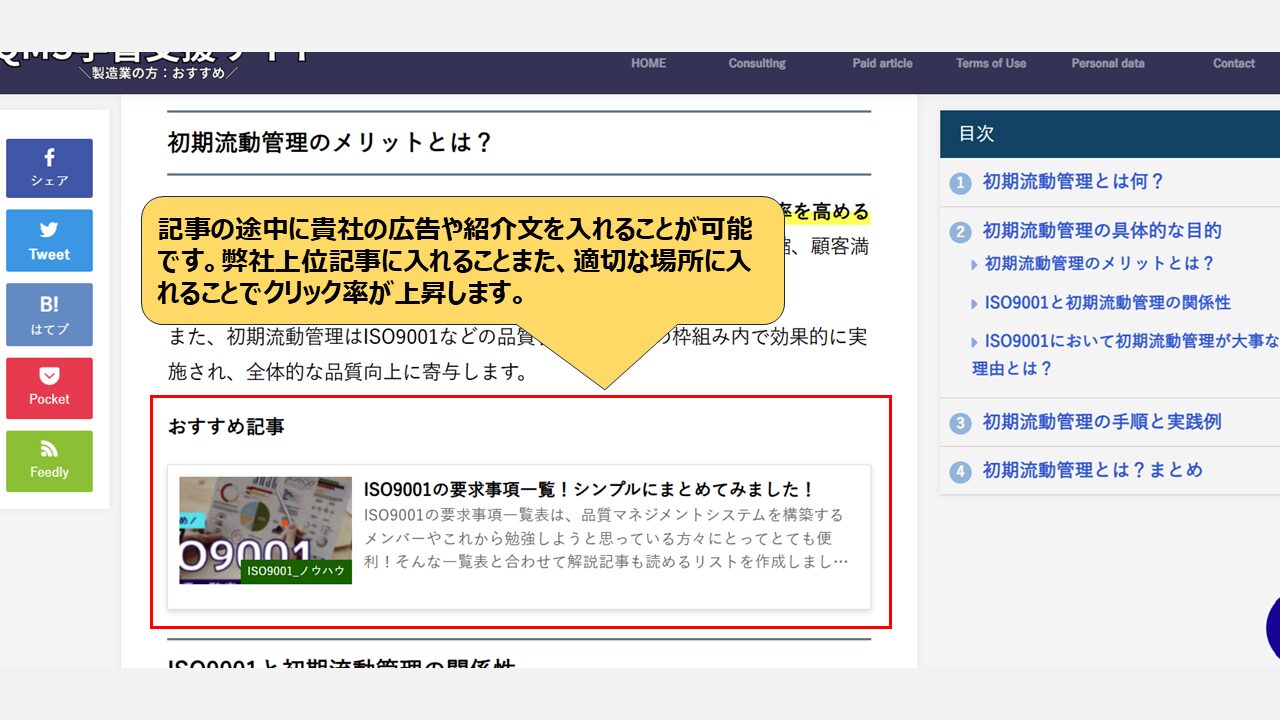
Task: Click the number 1 badge in table of contents
Action: point(960,183)
